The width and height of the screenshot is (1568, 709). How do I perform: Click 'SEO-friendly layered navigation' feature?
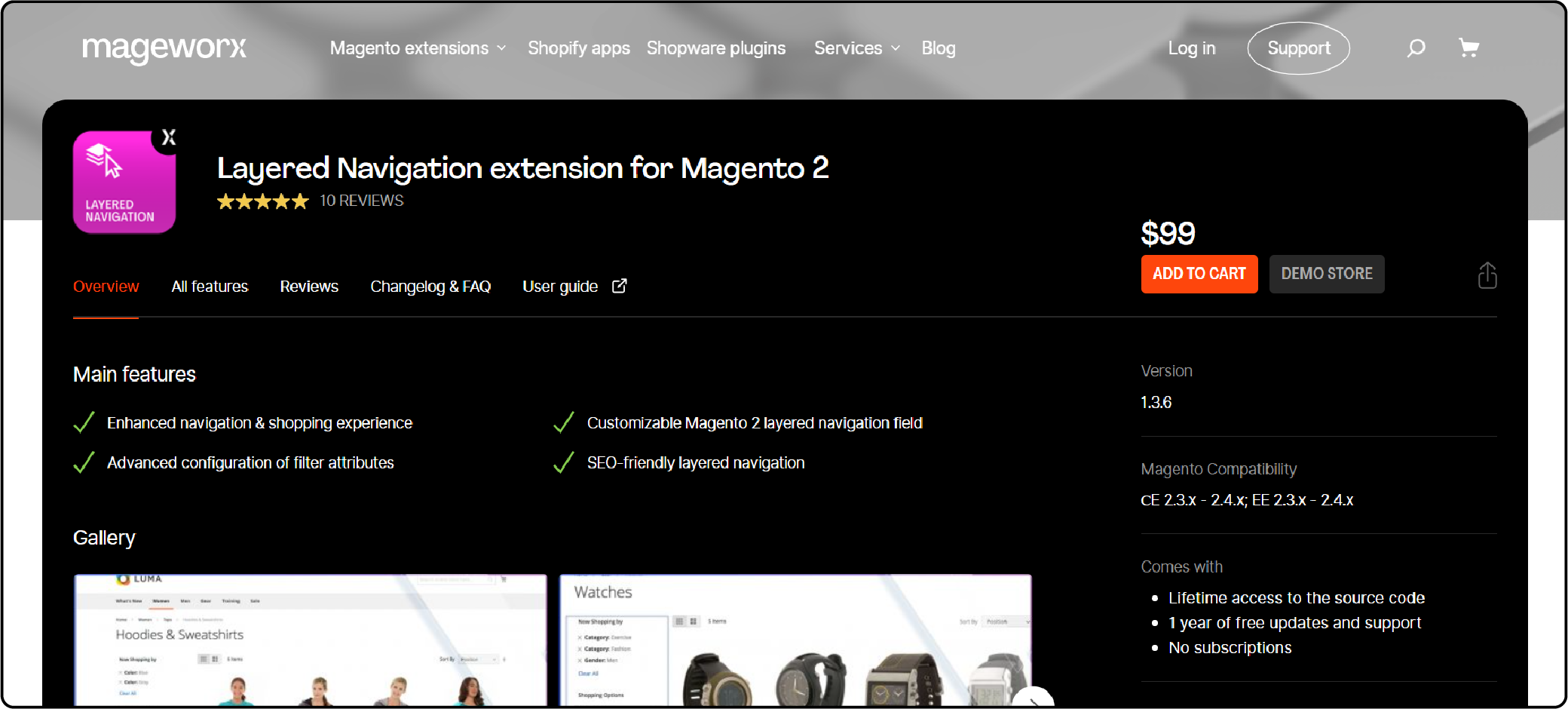tap(696, 463)
